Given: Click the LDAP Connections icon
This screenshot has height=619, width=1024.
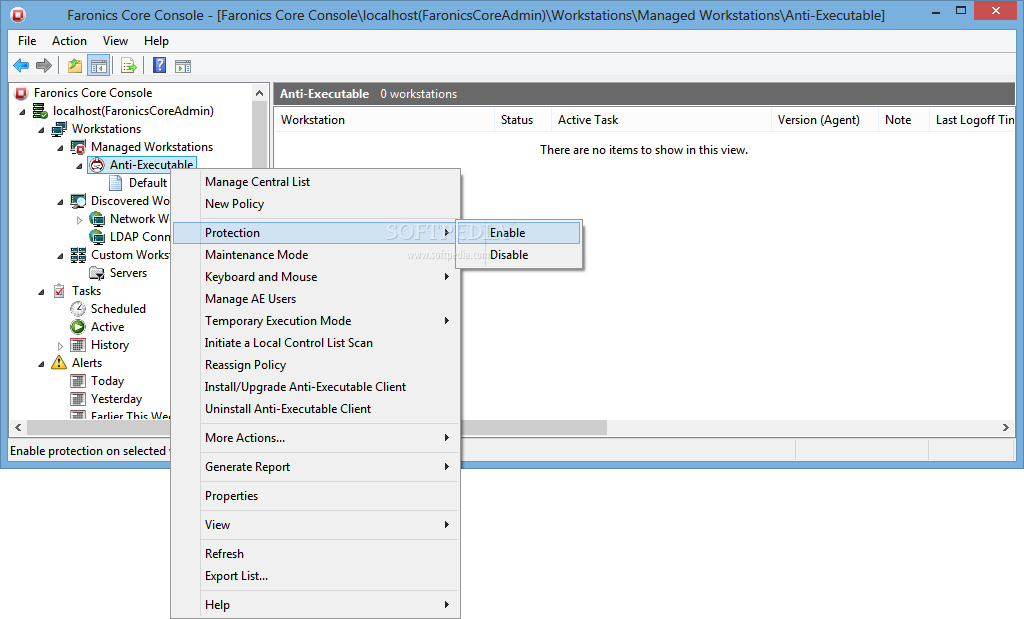Looking at the screenshot, I should [x=97, y=236].
